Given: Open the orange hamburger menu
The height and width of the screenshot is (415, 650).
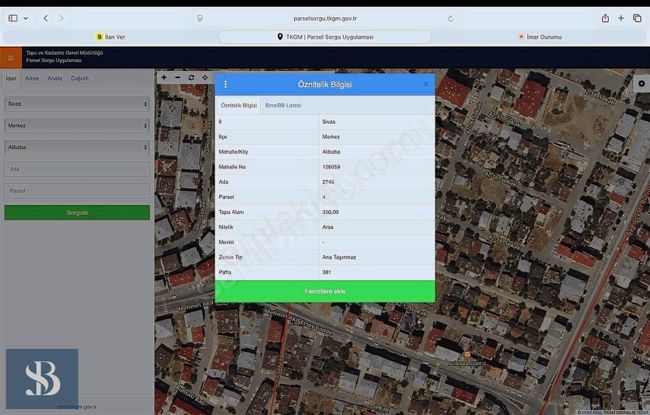Looking at the screenshot, I should click(x=11, y=58).
